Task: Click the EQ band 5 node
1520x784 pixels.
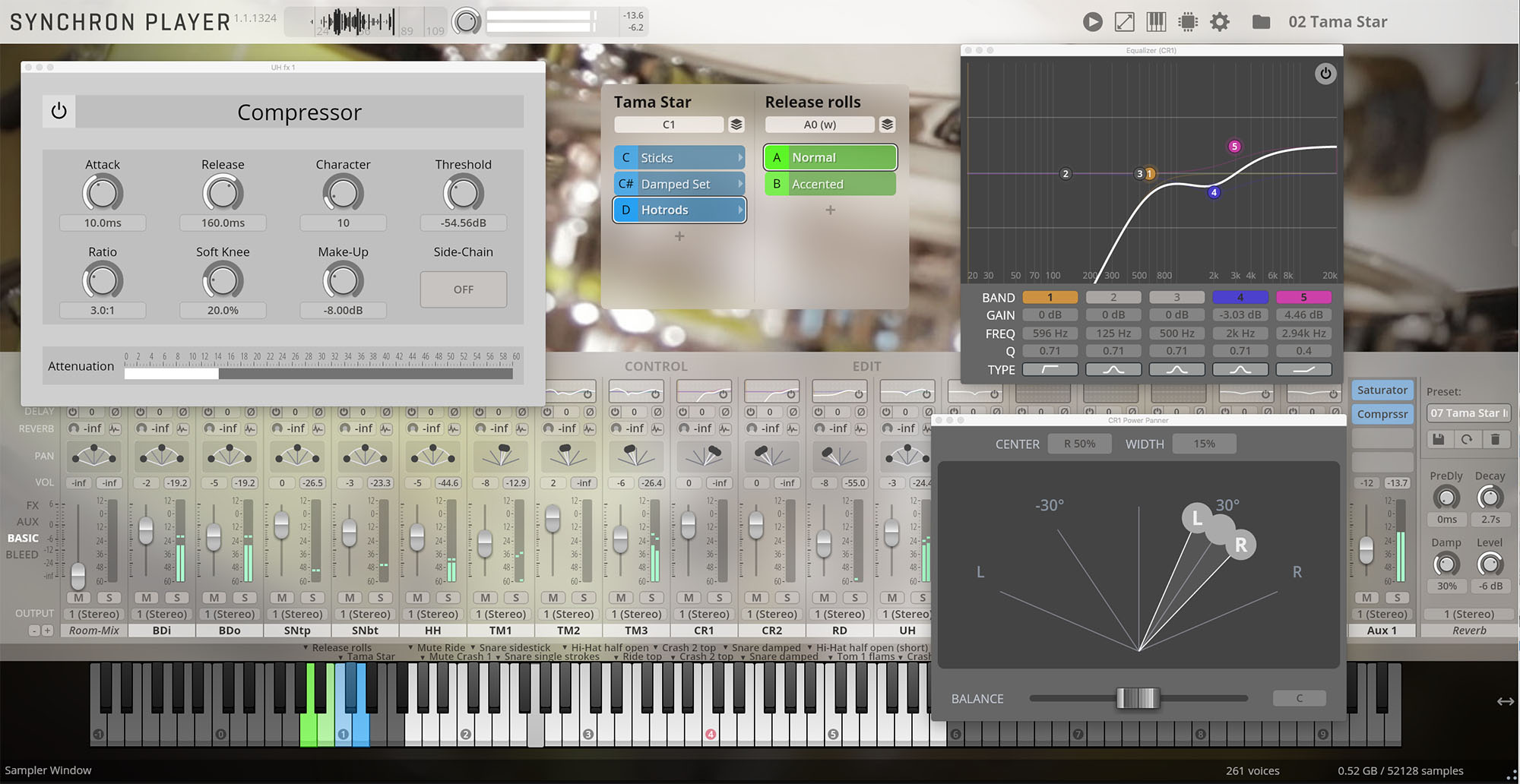Action: (1234, 147)
